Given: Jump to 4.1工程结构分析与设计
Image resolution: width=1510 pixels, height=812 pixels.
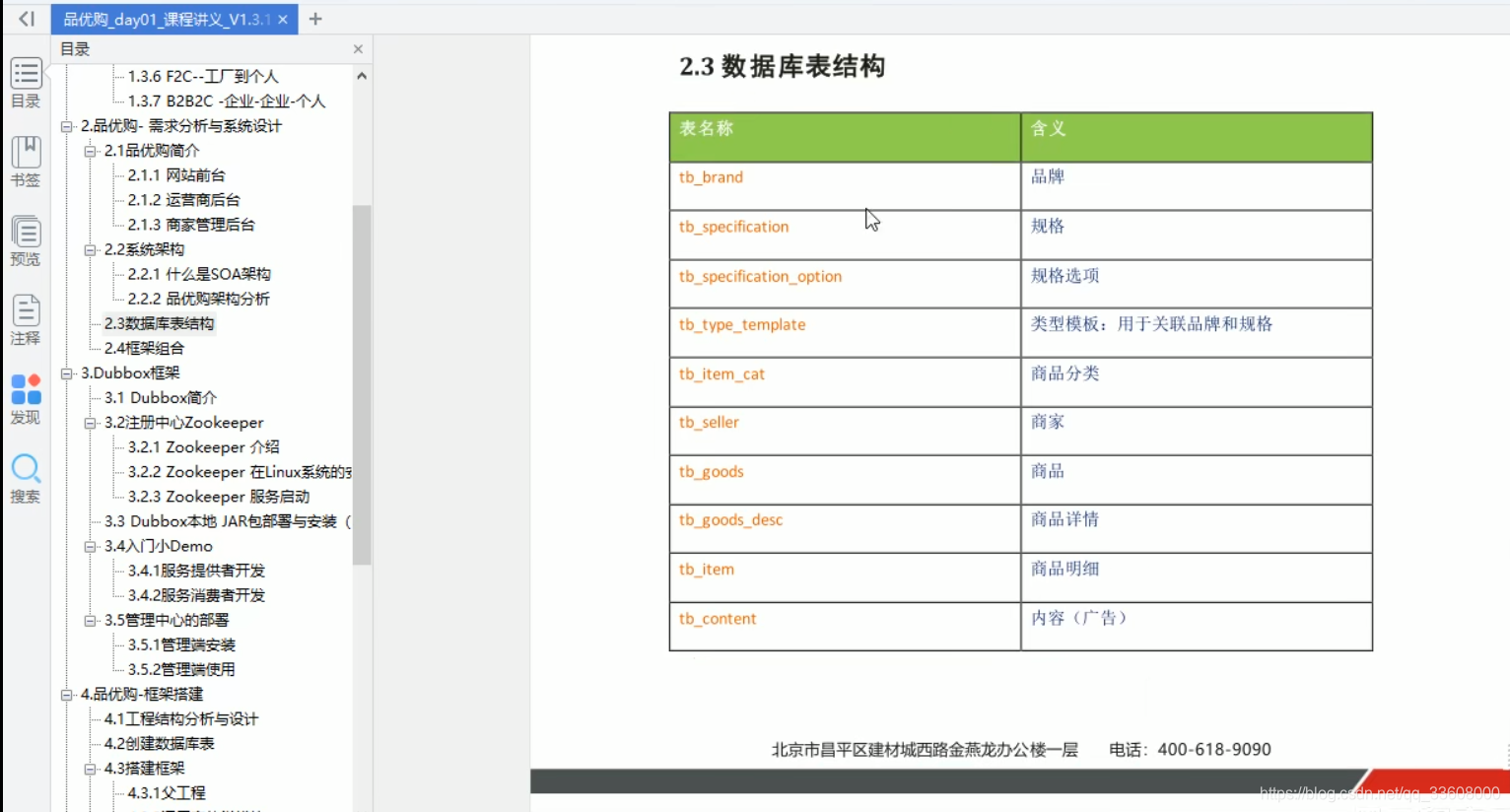Looking at the screenshot, I should click(181, 718).
